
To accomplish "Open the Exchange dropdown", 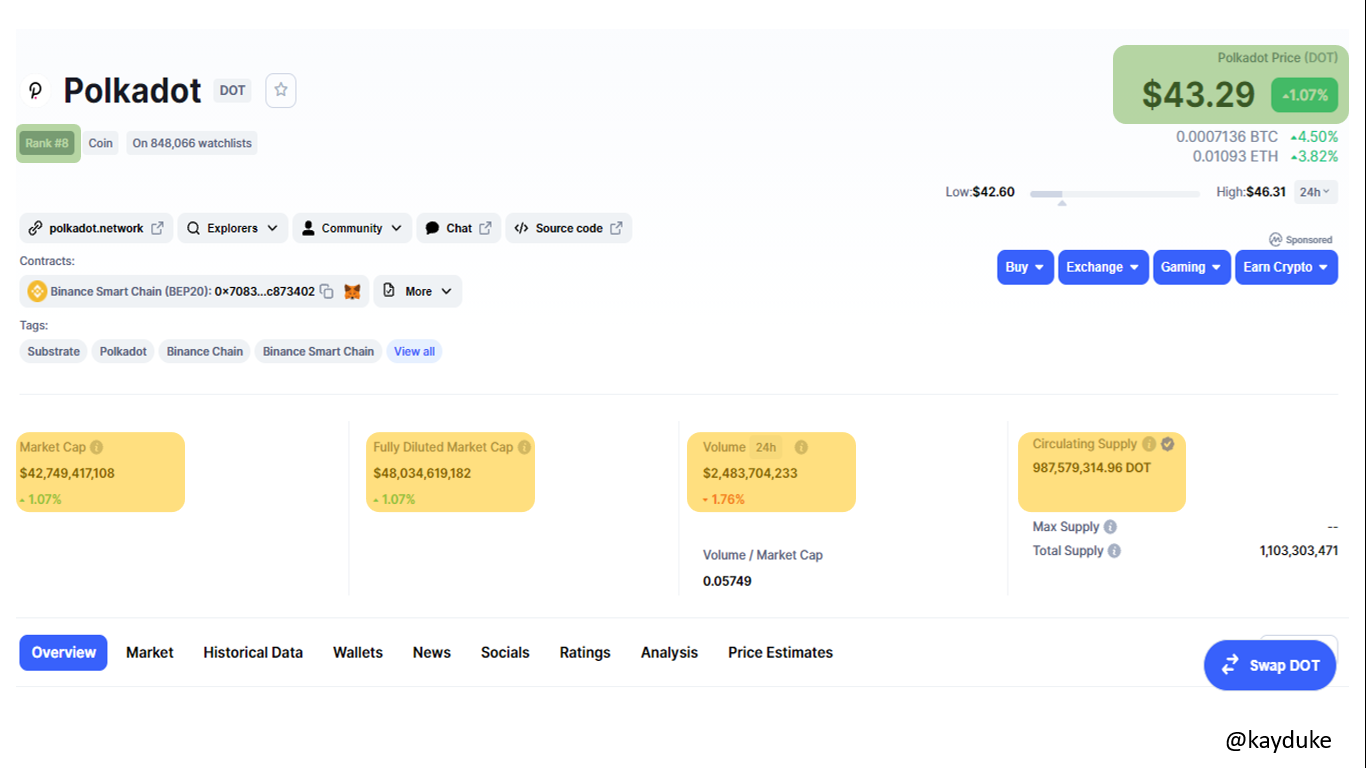I will [1103, 267].
